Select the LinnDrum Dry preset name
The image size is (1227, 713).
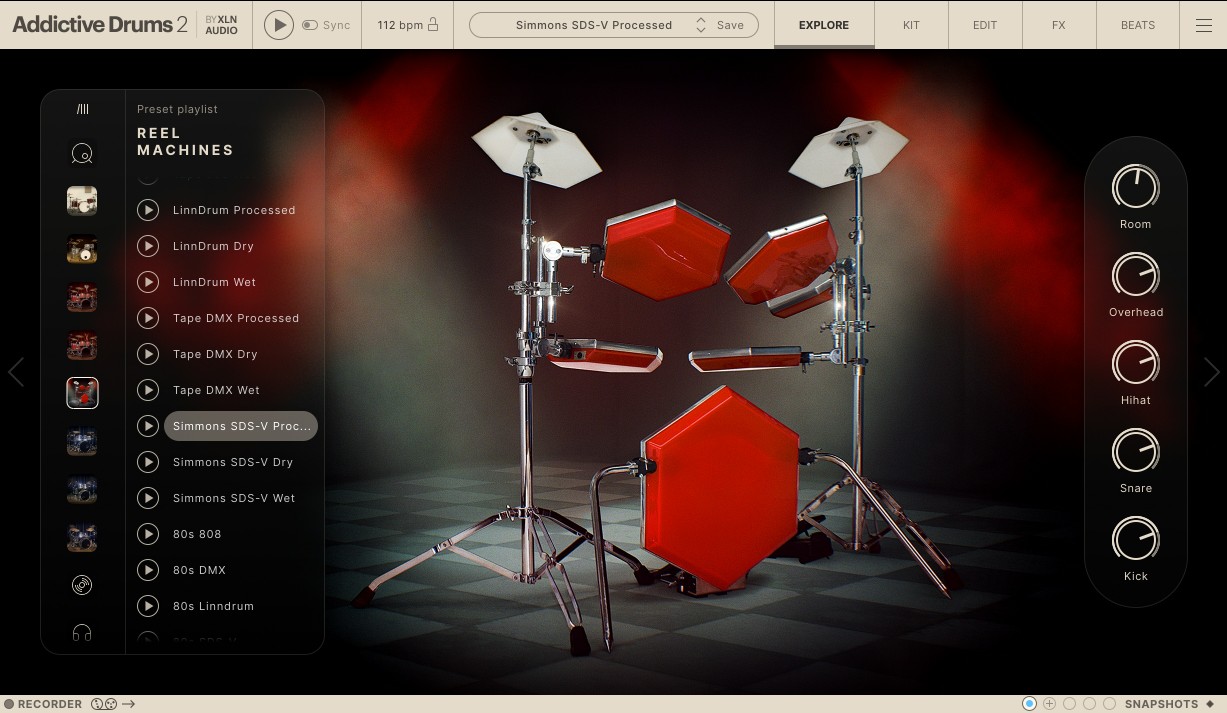click(x=213, y=246)
